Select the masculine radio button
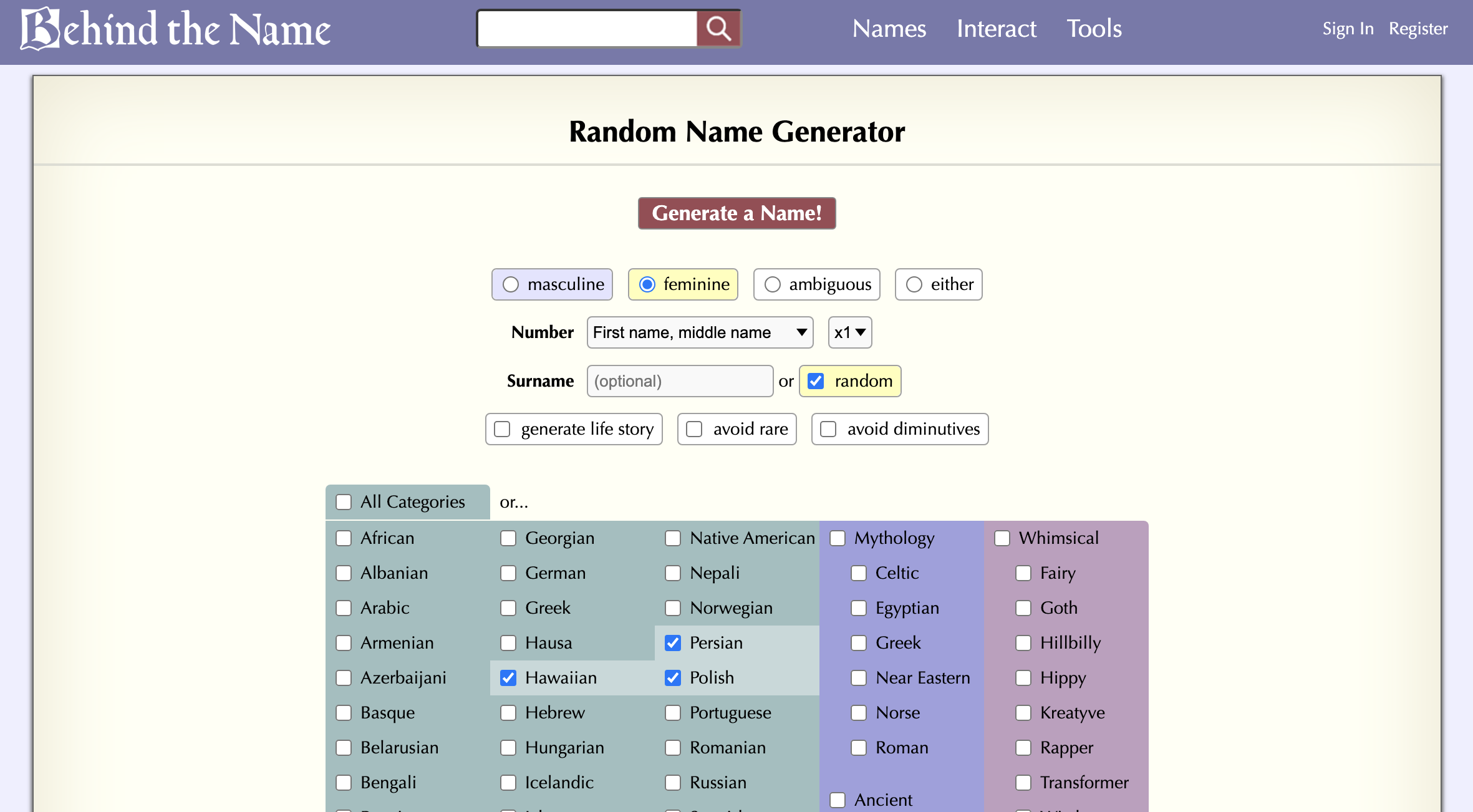The height and width of the screenshot is (812, 1473). click(511, 284)
